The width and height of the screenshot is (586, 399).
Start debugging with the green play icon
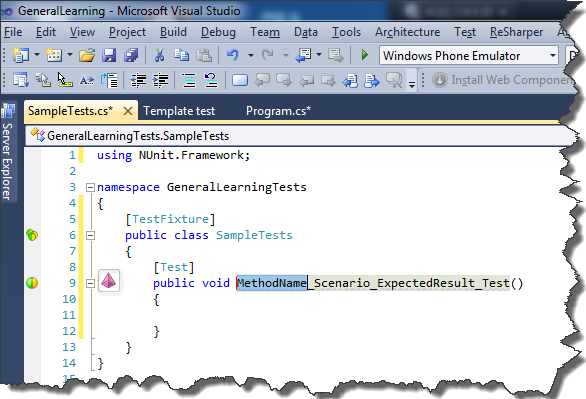pos(365,55)
